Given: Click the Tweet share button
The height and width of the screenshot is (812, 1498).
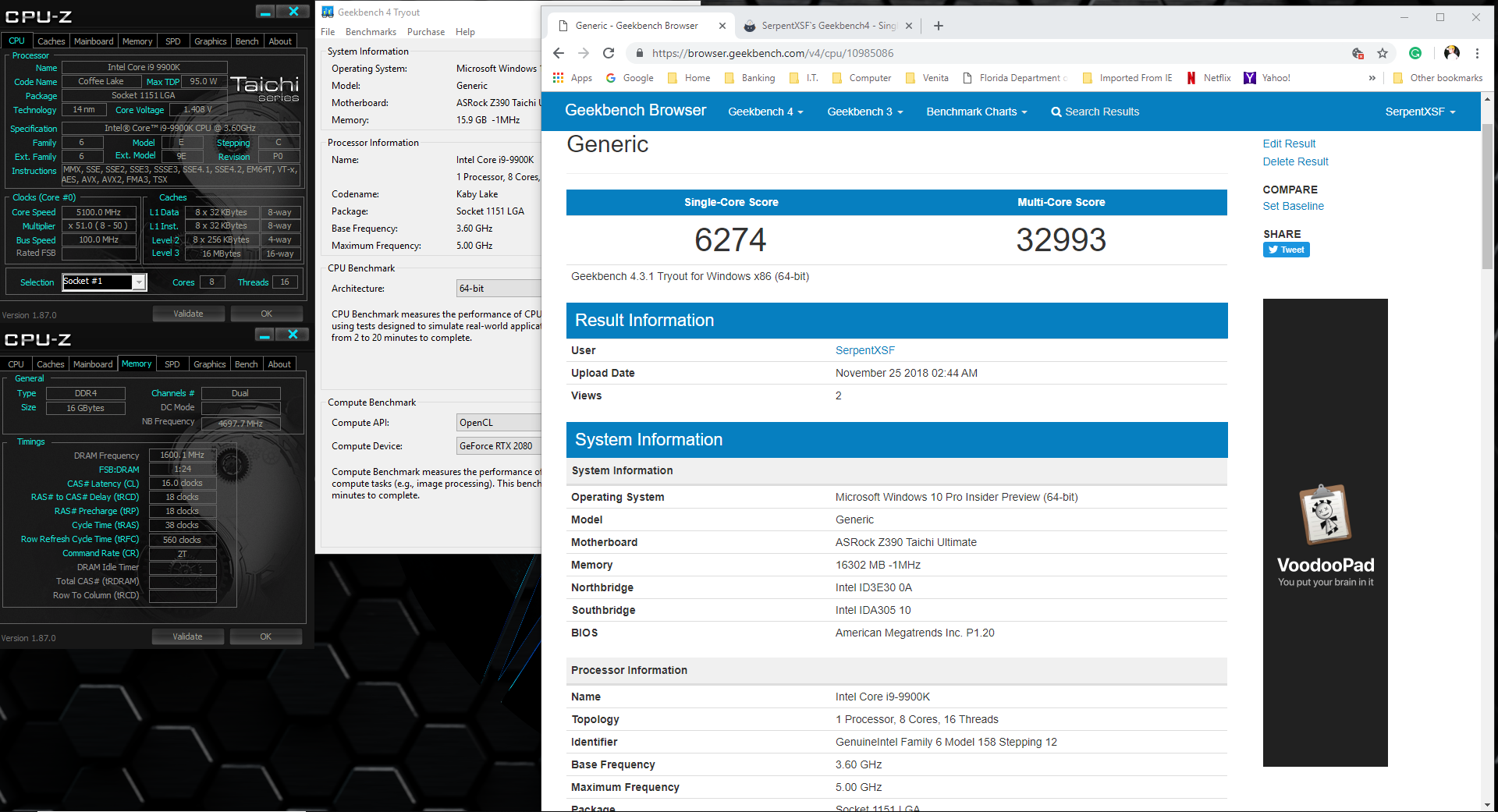Looking at the screenshot, I should point(1286,250).
